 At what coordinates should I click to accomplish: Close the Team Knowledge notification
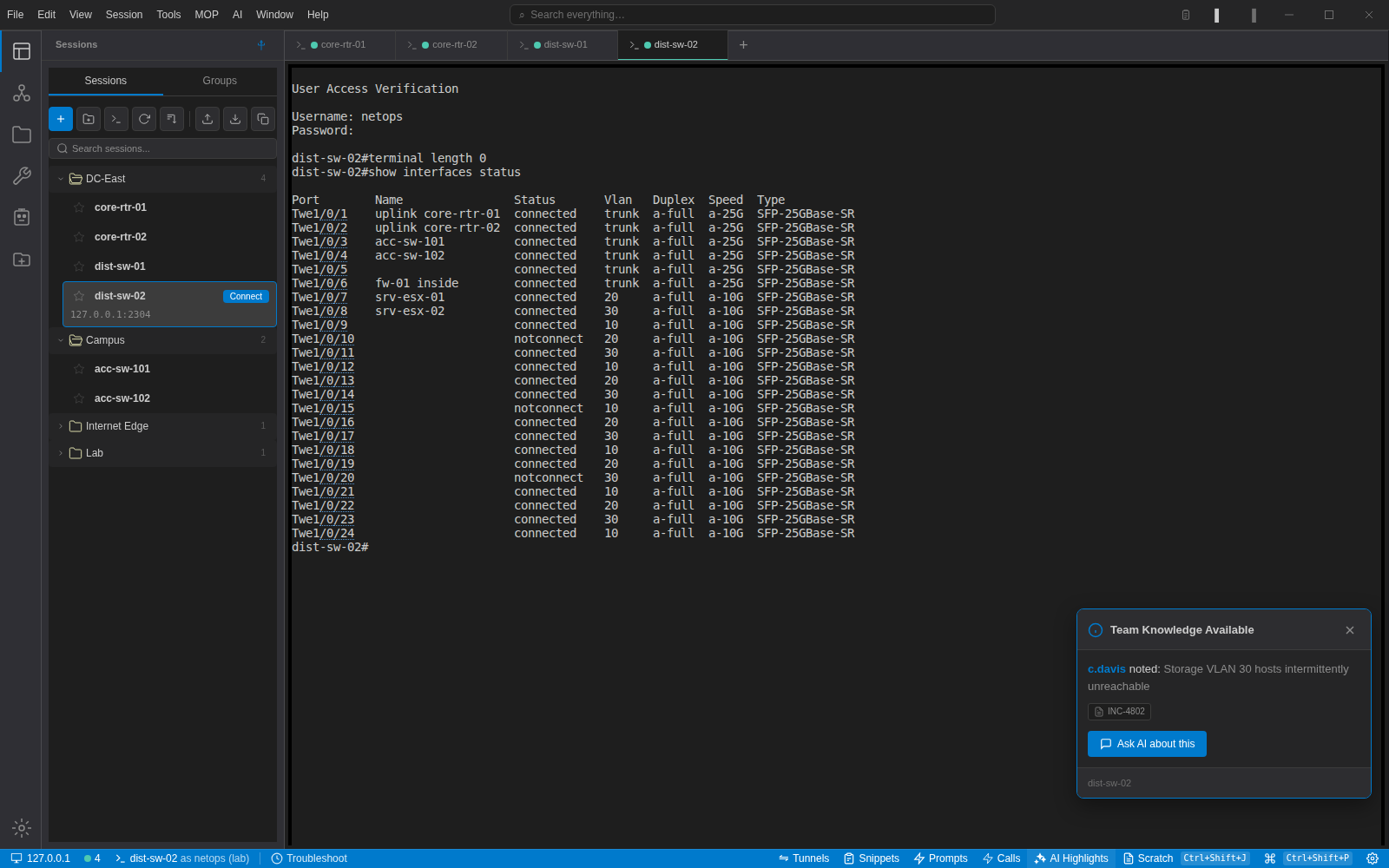pyautogui.click(x=1350, y=630)
